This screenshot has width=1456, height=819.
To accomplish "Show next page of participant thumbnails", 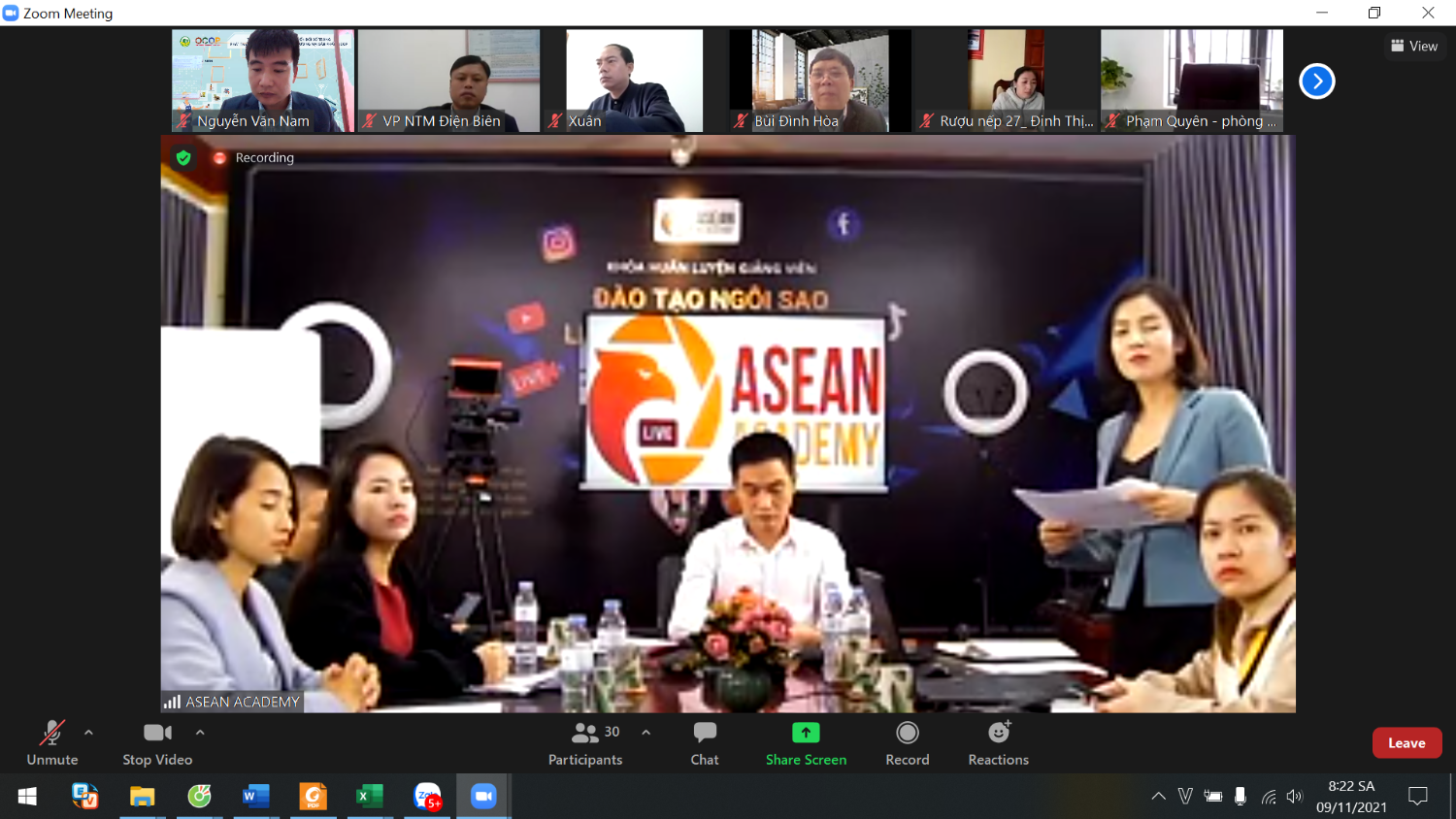I will (1317, 82).
